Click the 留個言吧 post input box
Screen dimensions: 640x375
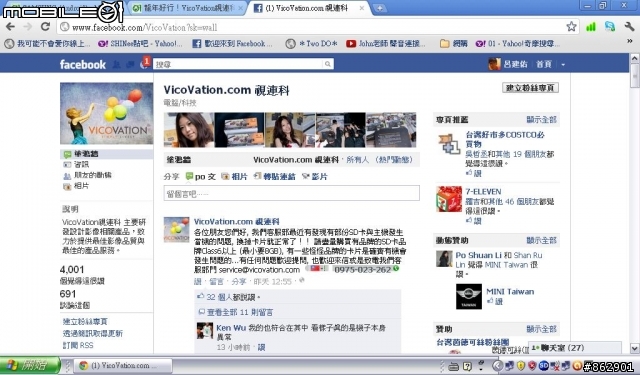tap(291, 193)
